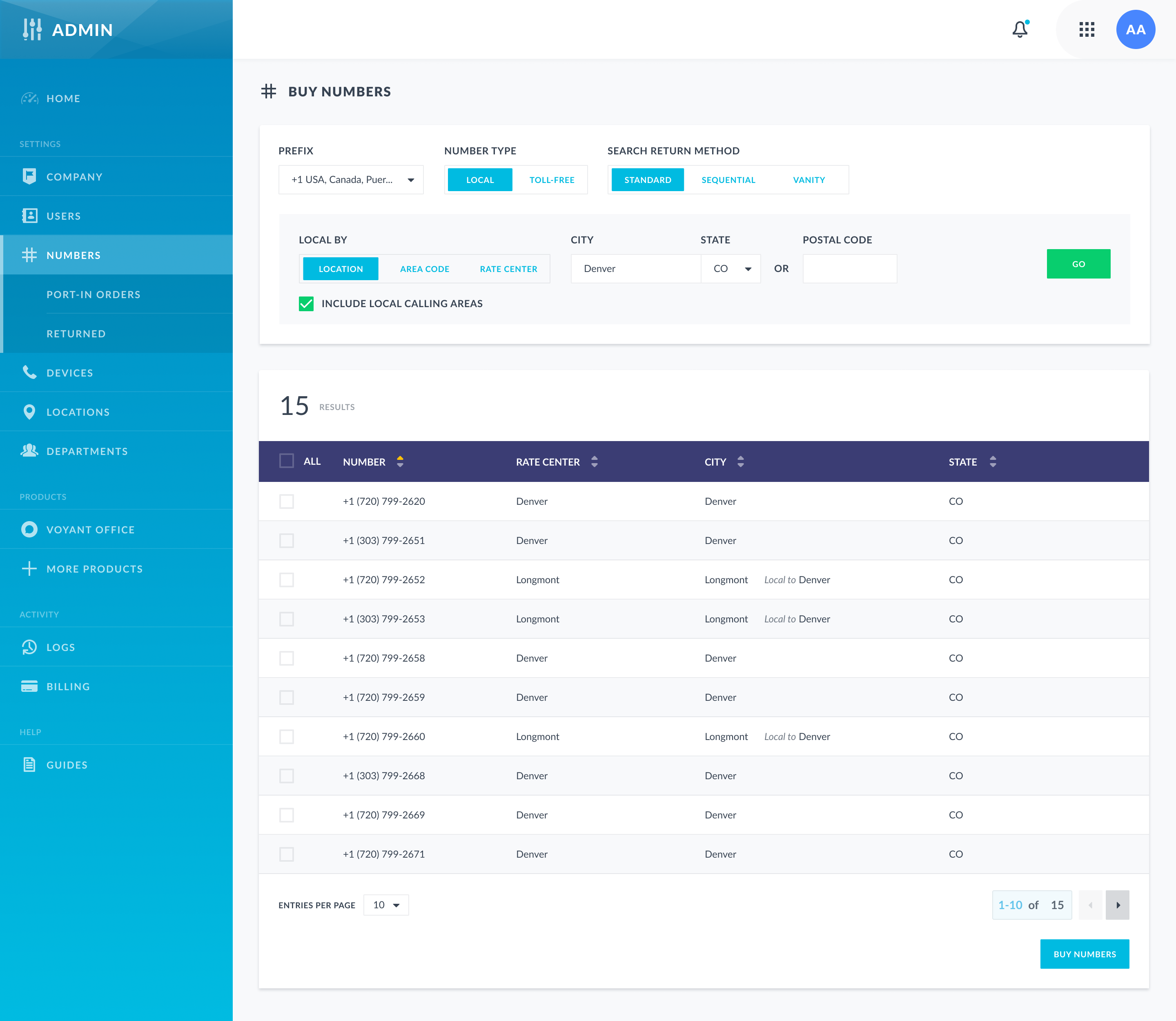
Task: Click the notification bell icon
Action: [1019, 30]
